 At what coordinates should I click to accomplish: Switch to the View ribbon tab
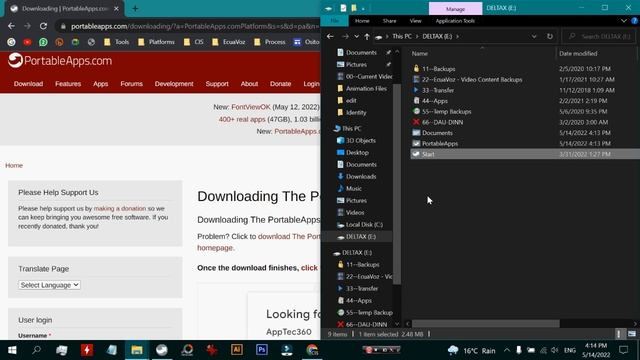416,21
